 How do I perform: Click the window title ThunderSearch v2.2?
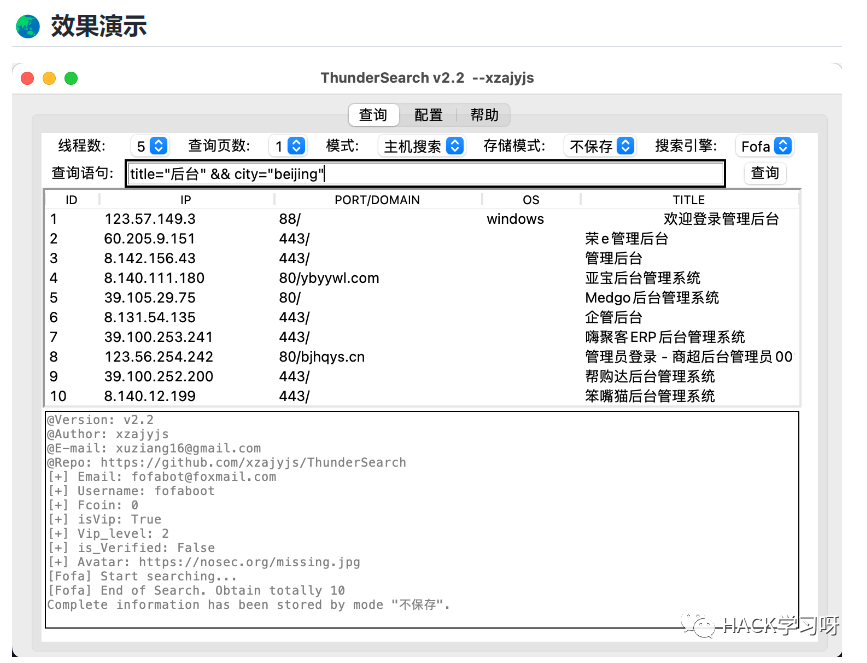click(427, 78)
